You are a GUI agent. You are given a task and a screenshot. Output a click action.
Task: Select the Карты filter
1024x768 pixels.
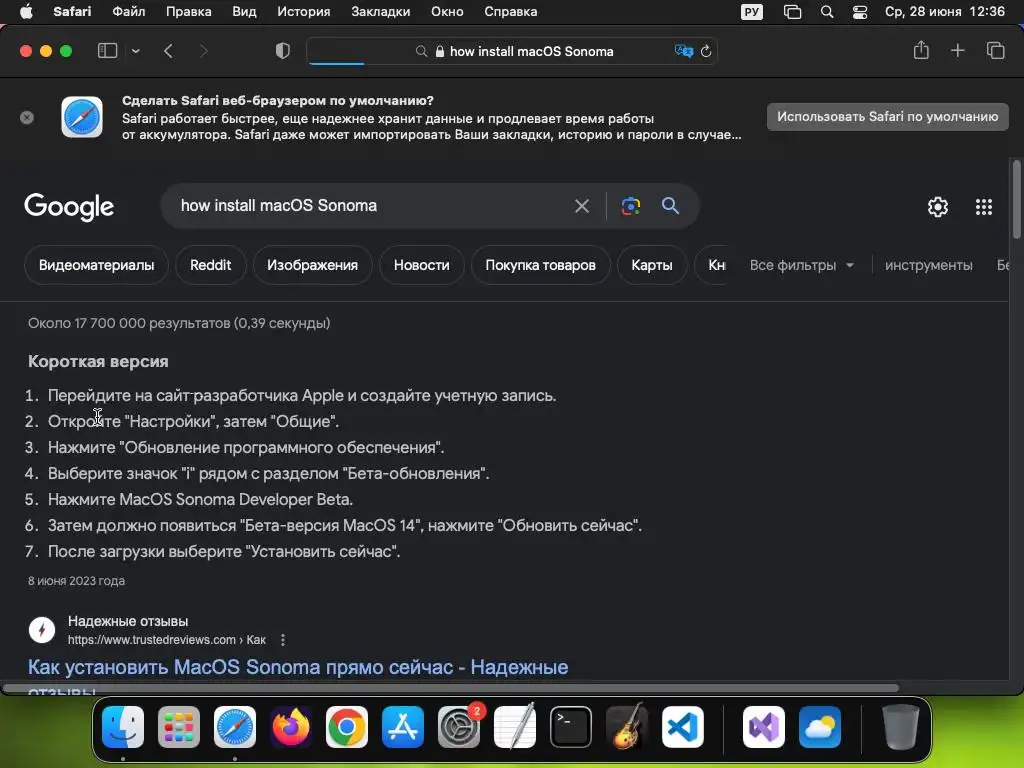pos(652,265)
